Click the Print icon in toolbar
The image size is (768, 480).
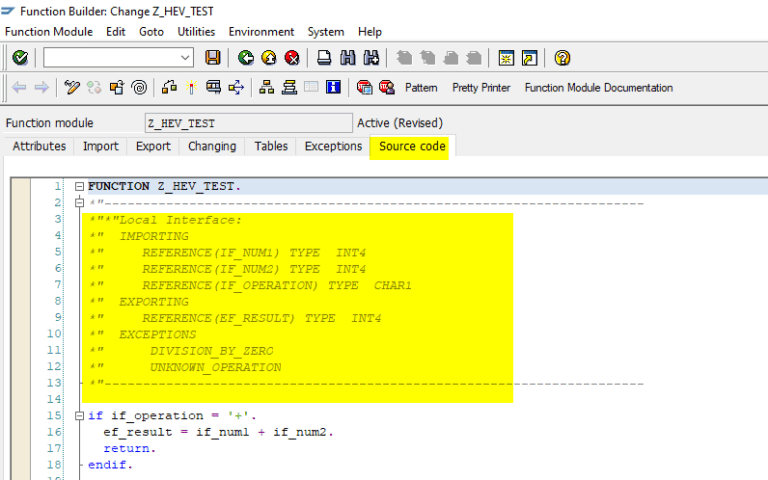[324, 58]
